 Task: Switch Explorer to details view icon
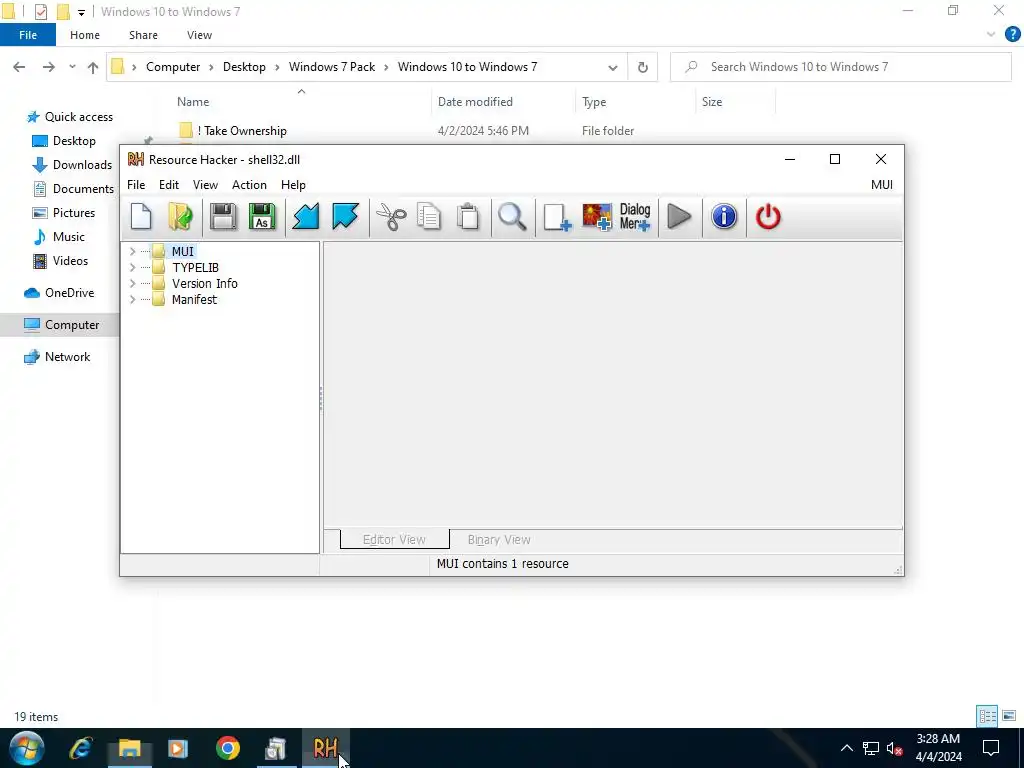[987, 716]
